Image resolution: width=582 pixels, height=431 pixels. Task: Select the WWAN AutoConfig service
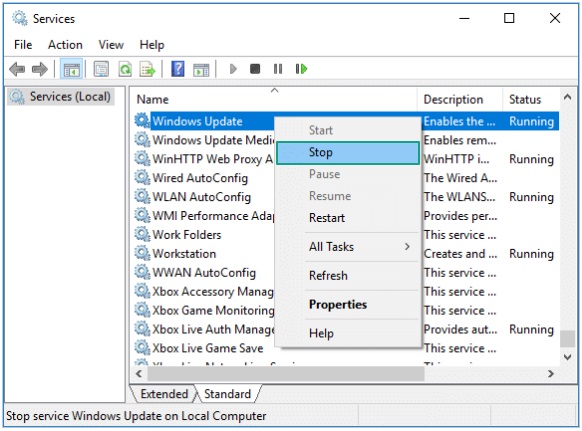(x=204, y=272)
